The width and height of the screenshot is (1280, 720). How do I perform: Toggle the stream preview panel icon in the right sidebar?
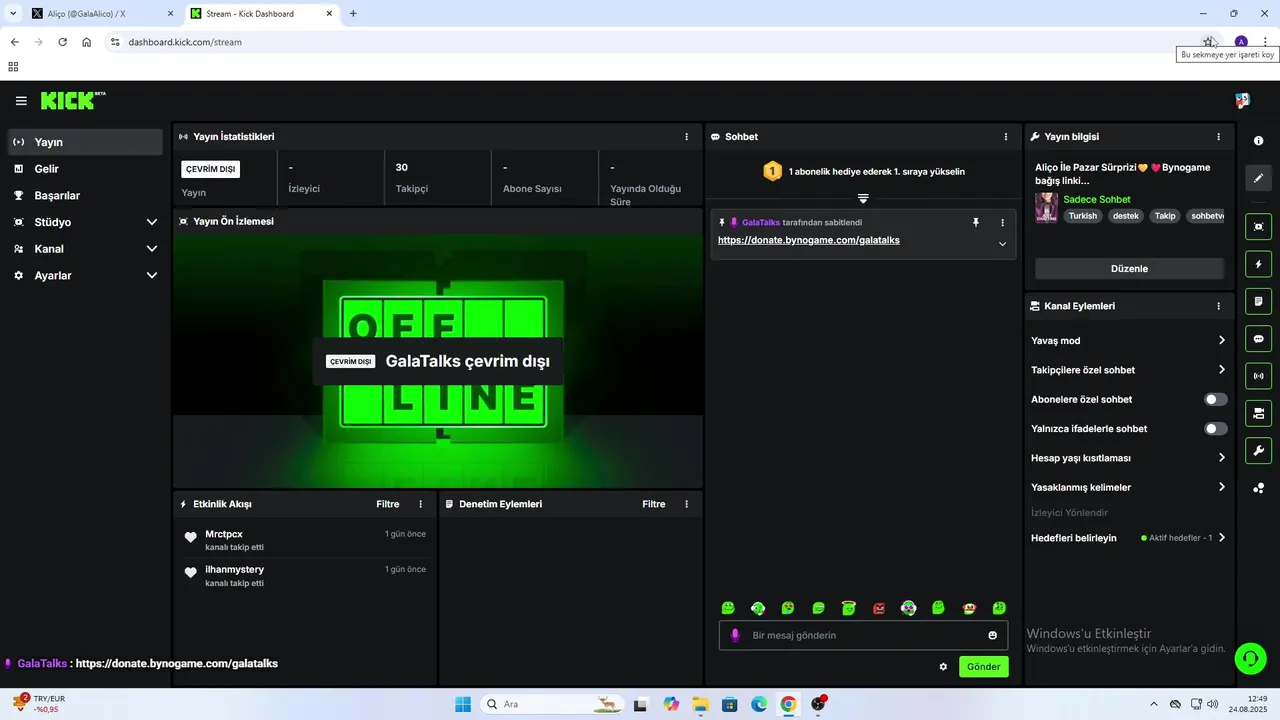pyautogui.click(x=1258, y=227)
